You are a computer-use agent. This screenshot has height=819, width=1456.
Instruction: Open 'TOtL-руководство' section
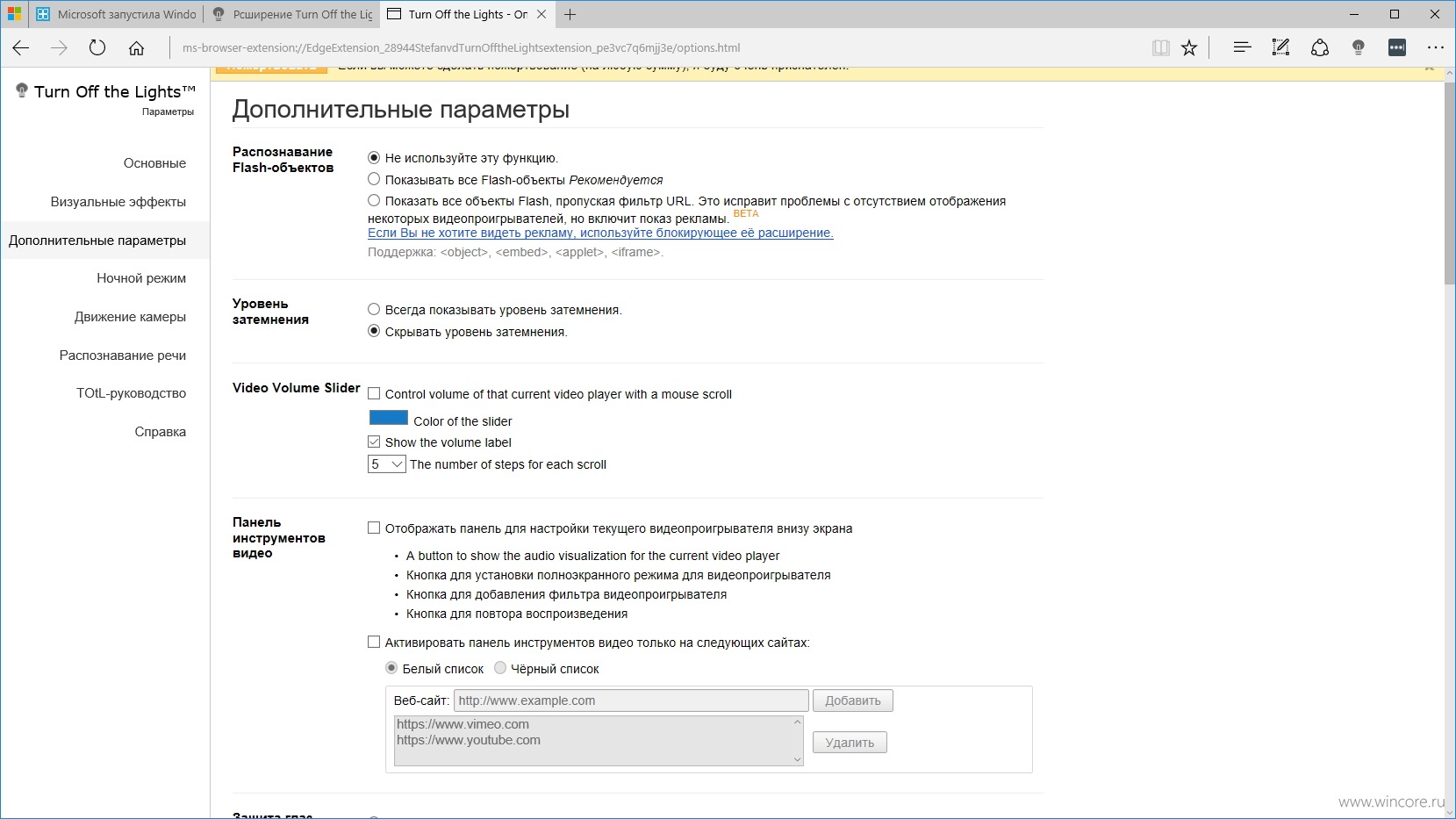(x=132, y=393)
